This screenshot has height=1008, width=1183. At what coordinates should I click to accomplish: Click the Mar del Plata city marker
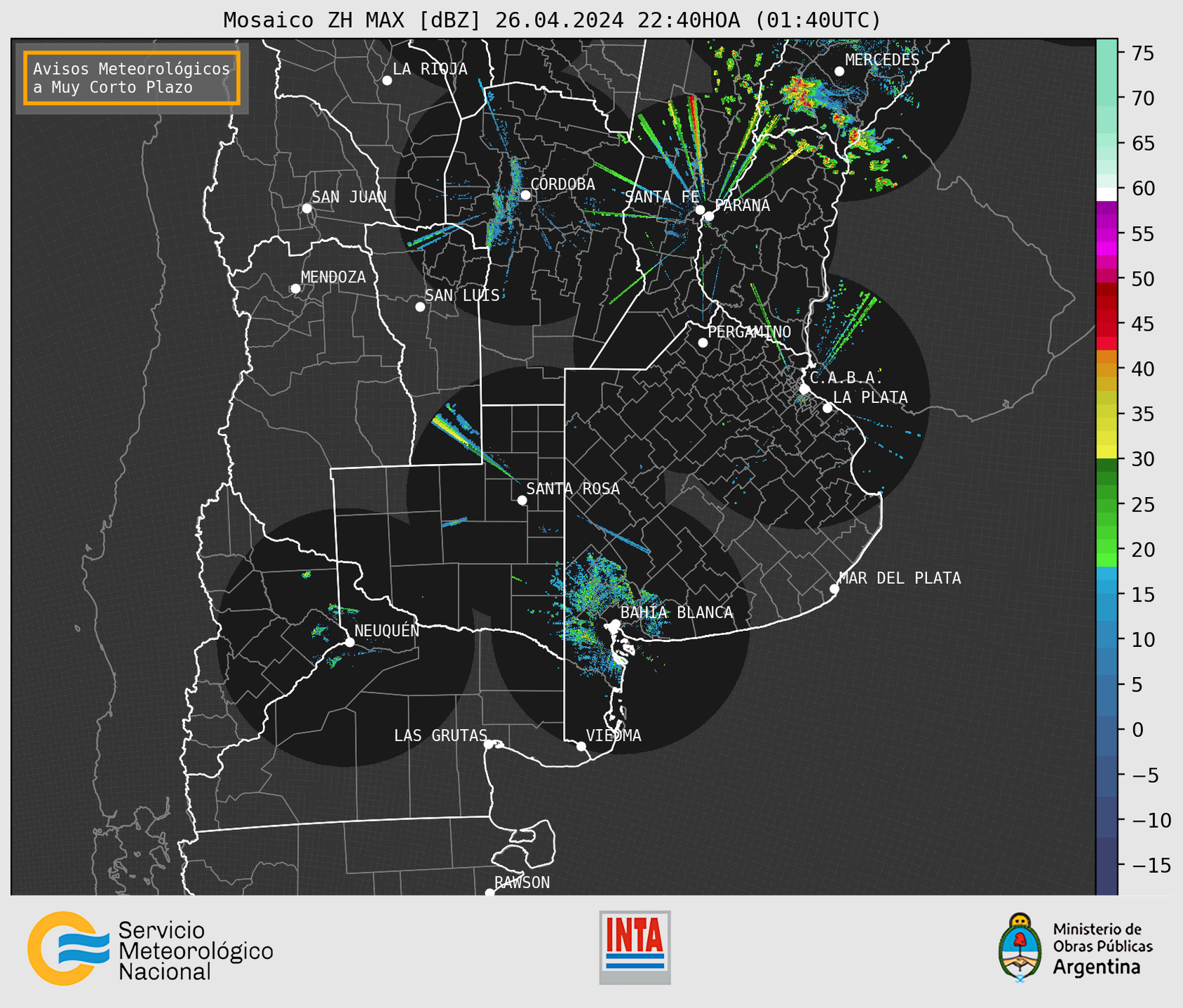pos(834,589)
